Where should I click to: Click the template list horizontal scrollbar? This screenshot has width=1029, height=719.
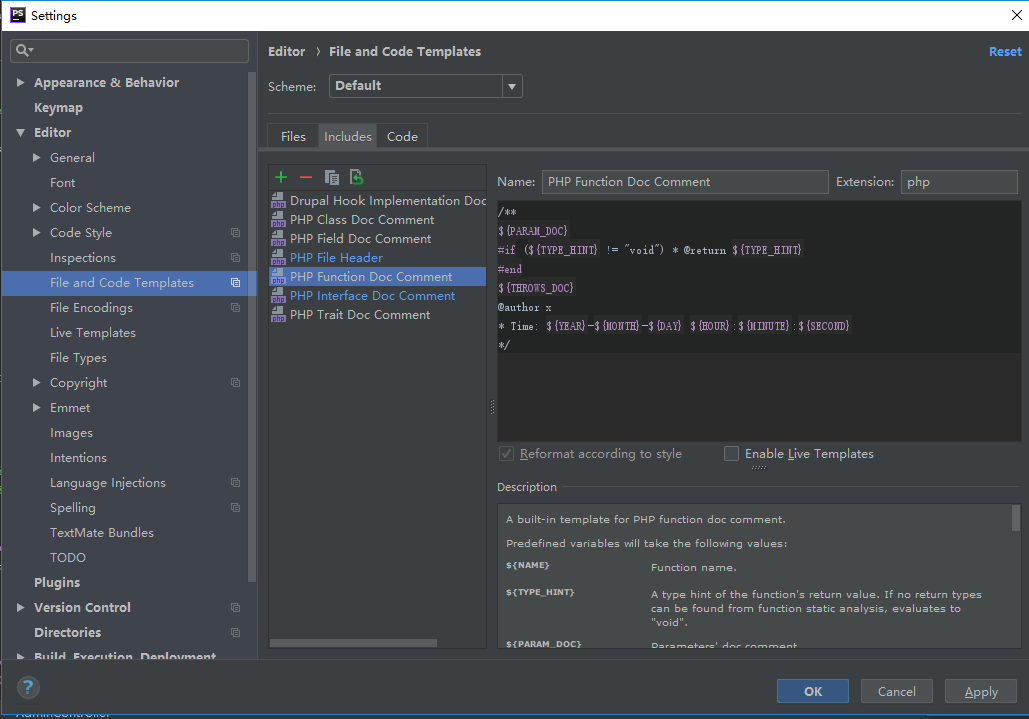click(x=353, y=643)
